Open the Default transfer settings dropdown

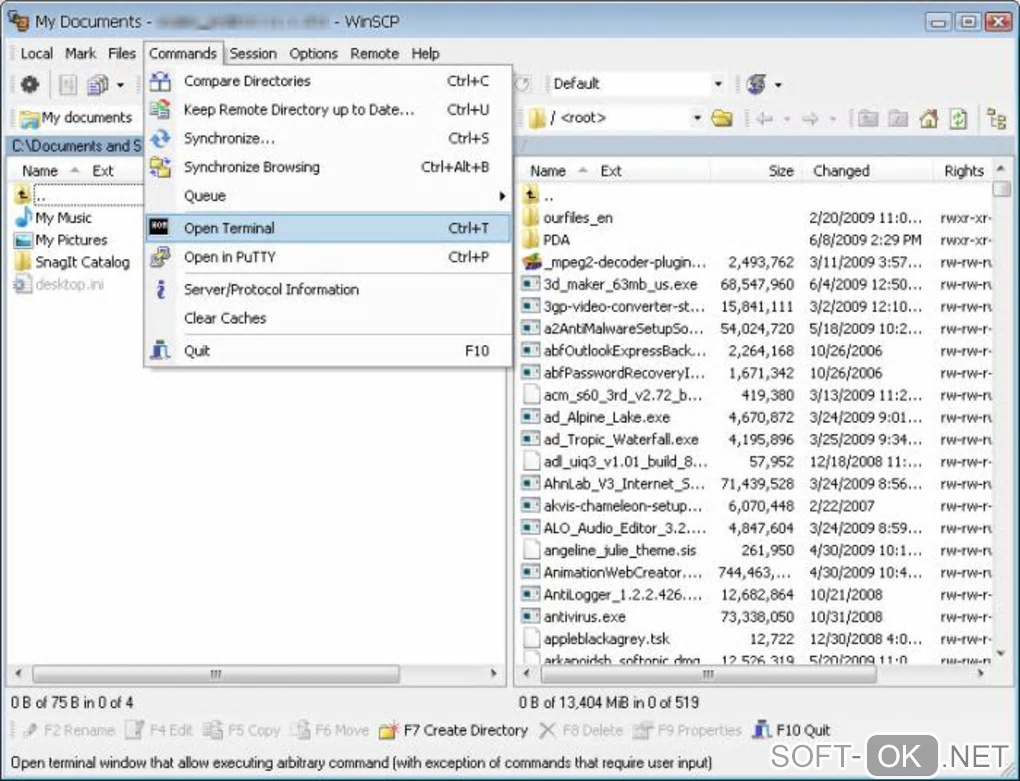pos(718,84)
